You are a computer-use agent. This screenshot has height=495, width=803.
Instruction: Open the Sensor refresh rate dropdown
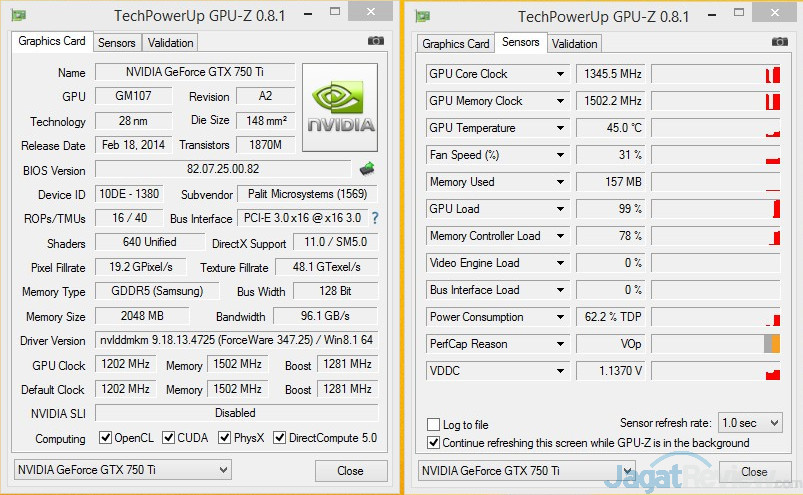(x=749, y=423)
